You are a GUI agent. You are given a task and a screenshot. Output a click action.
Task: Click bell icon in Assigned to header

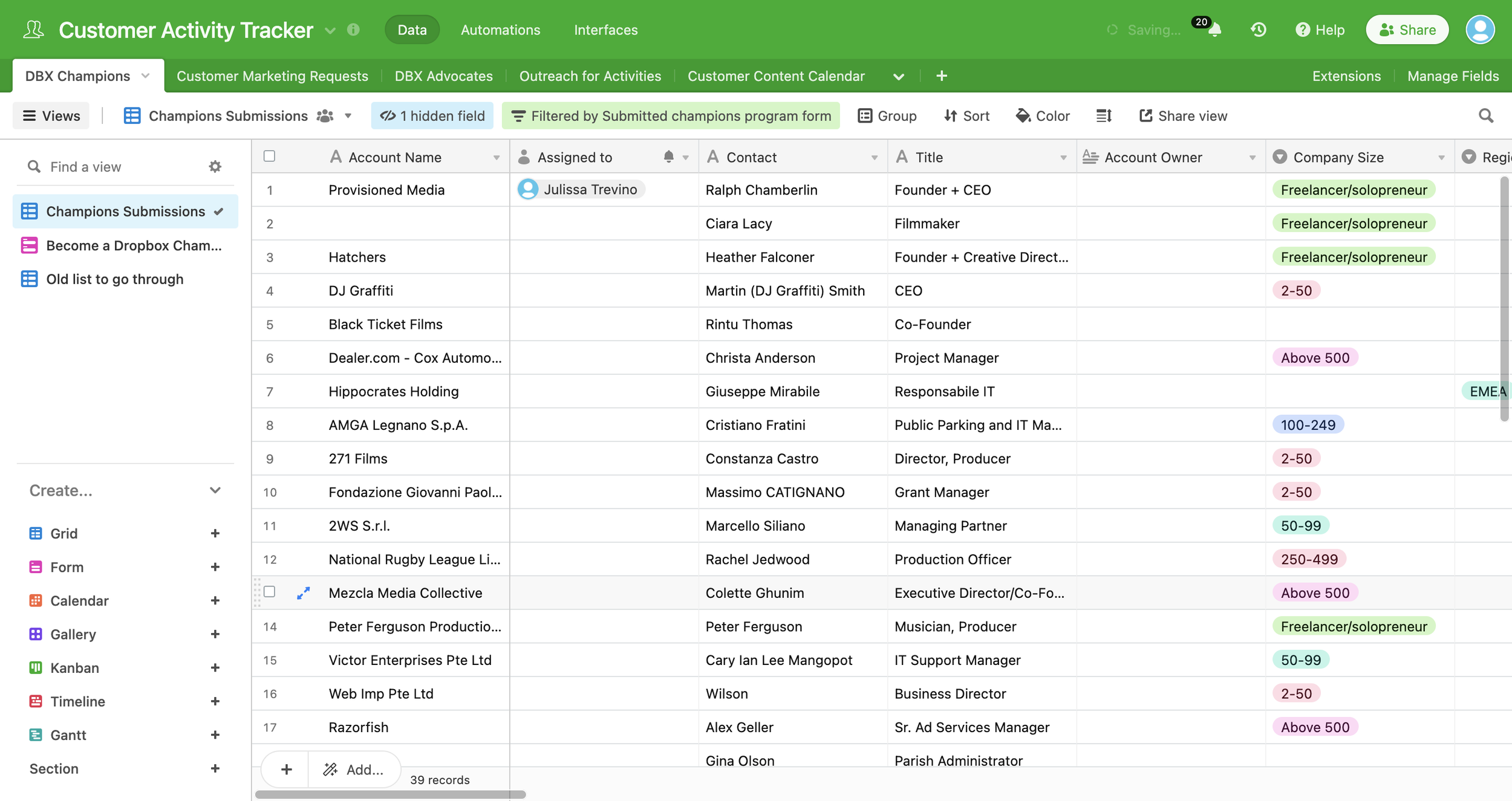click(668, 157)
